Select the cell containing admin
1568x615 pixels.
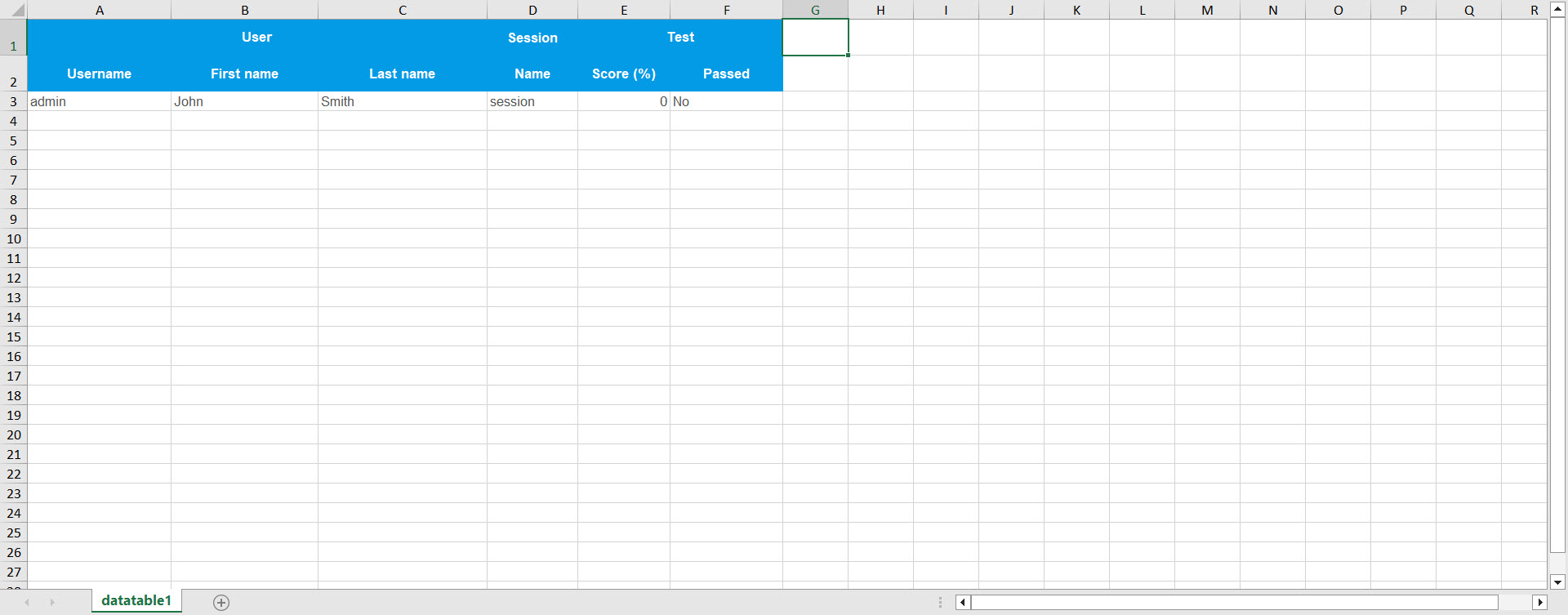point(99,101)
